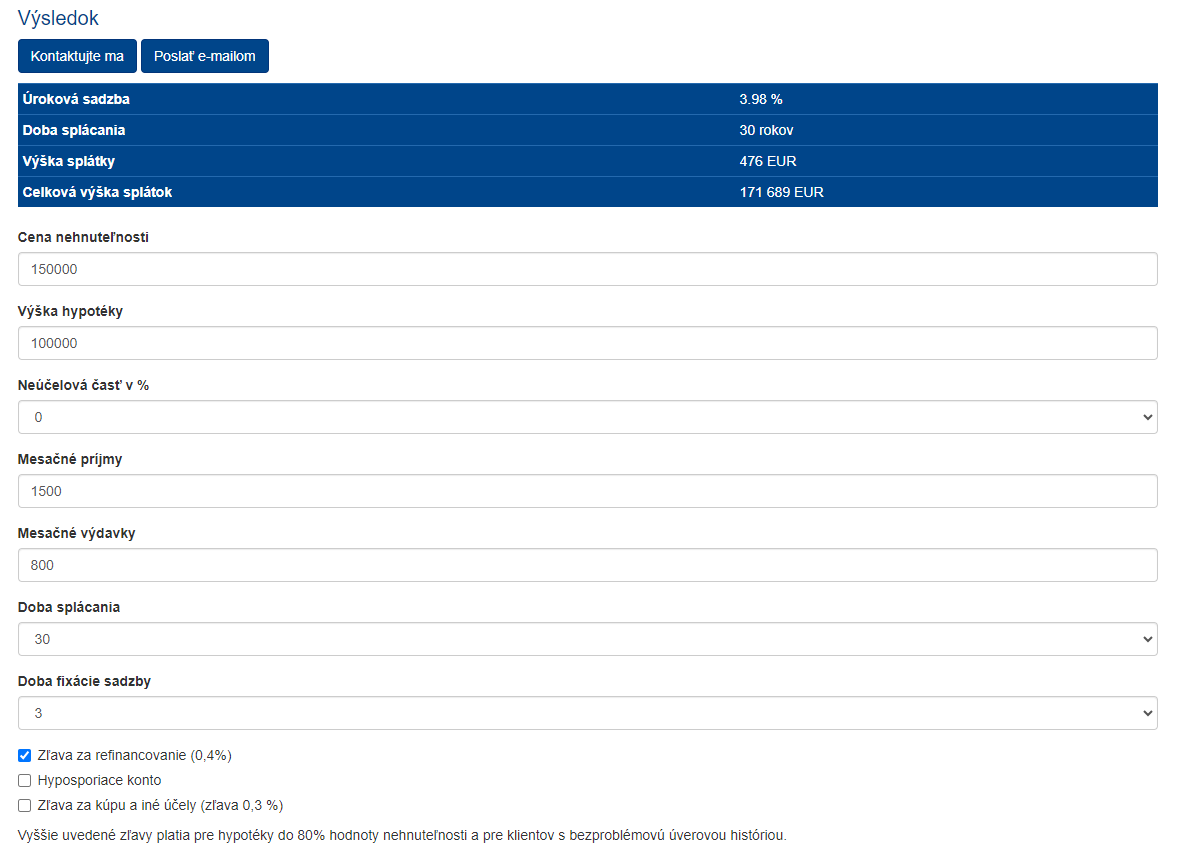Viewport: 1189px width, 855px height.
Task: Focus the Cena nehnuteľnosti input field
Action: point(587,269)
